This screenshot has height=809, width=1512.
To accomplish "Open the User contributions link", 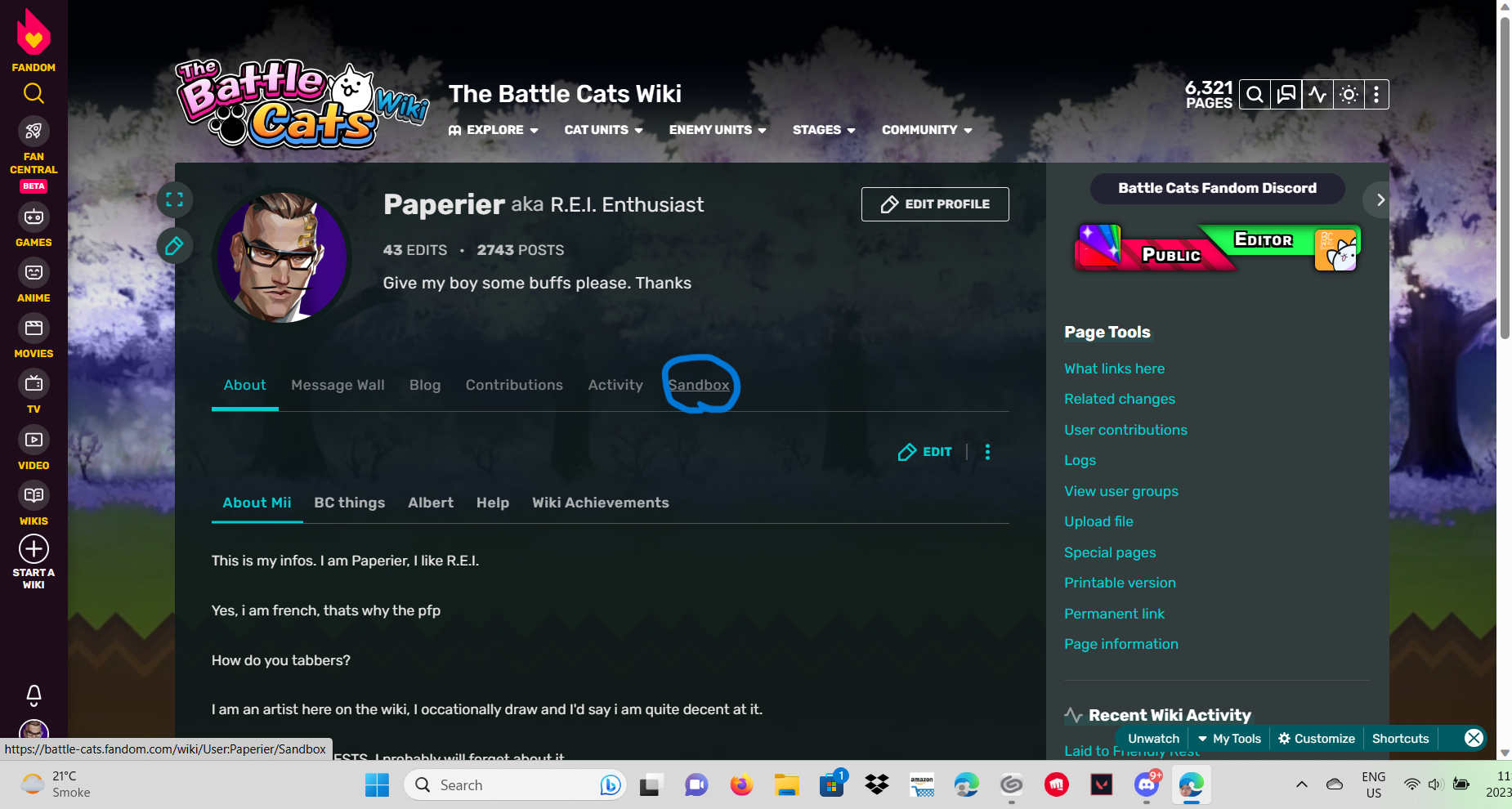I will pos(1126,430).
